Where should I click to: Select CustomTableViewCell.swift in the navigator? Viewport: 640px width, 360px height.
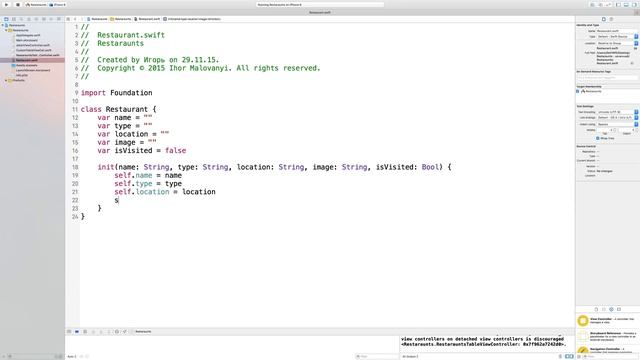point(33,50)
